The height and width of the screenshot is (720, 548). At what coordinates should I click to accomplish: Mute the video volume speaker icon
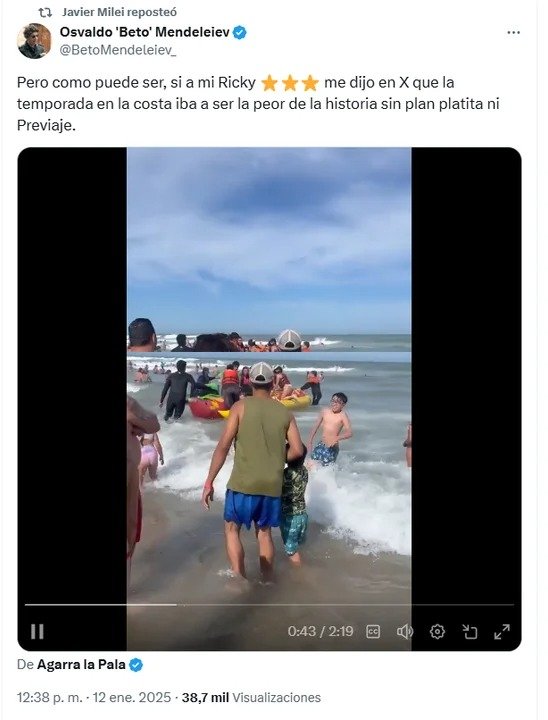405,632
